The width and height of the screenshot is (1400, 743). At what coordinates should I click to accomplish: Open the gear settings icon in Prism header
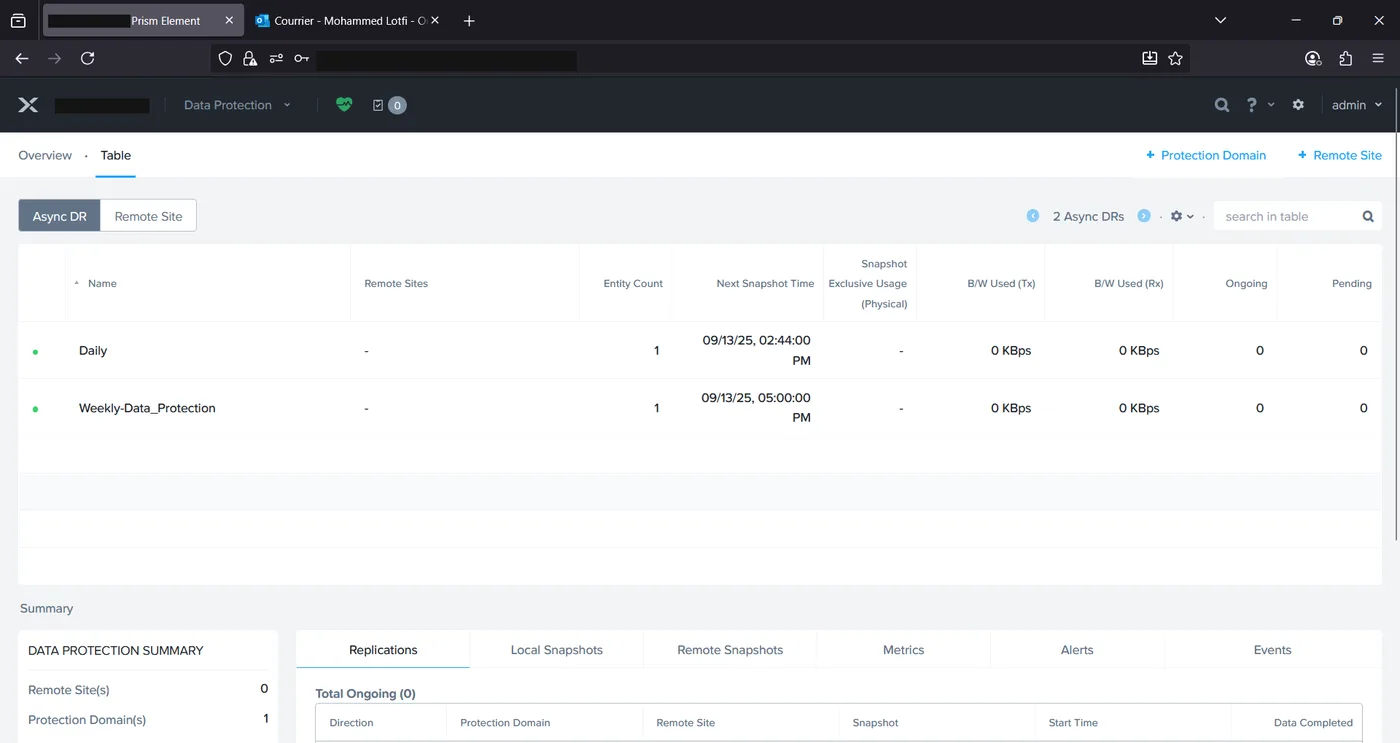1298,105
